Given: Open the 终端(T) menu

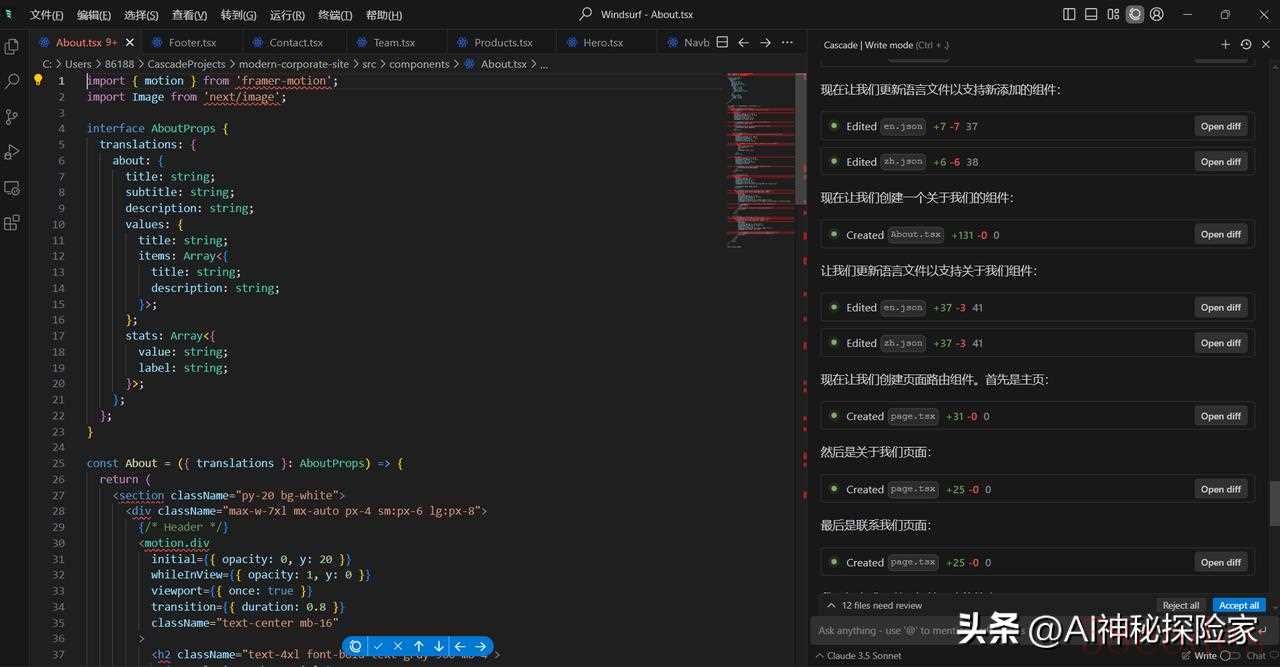Looking at the screenshot, I should [335, 15].
